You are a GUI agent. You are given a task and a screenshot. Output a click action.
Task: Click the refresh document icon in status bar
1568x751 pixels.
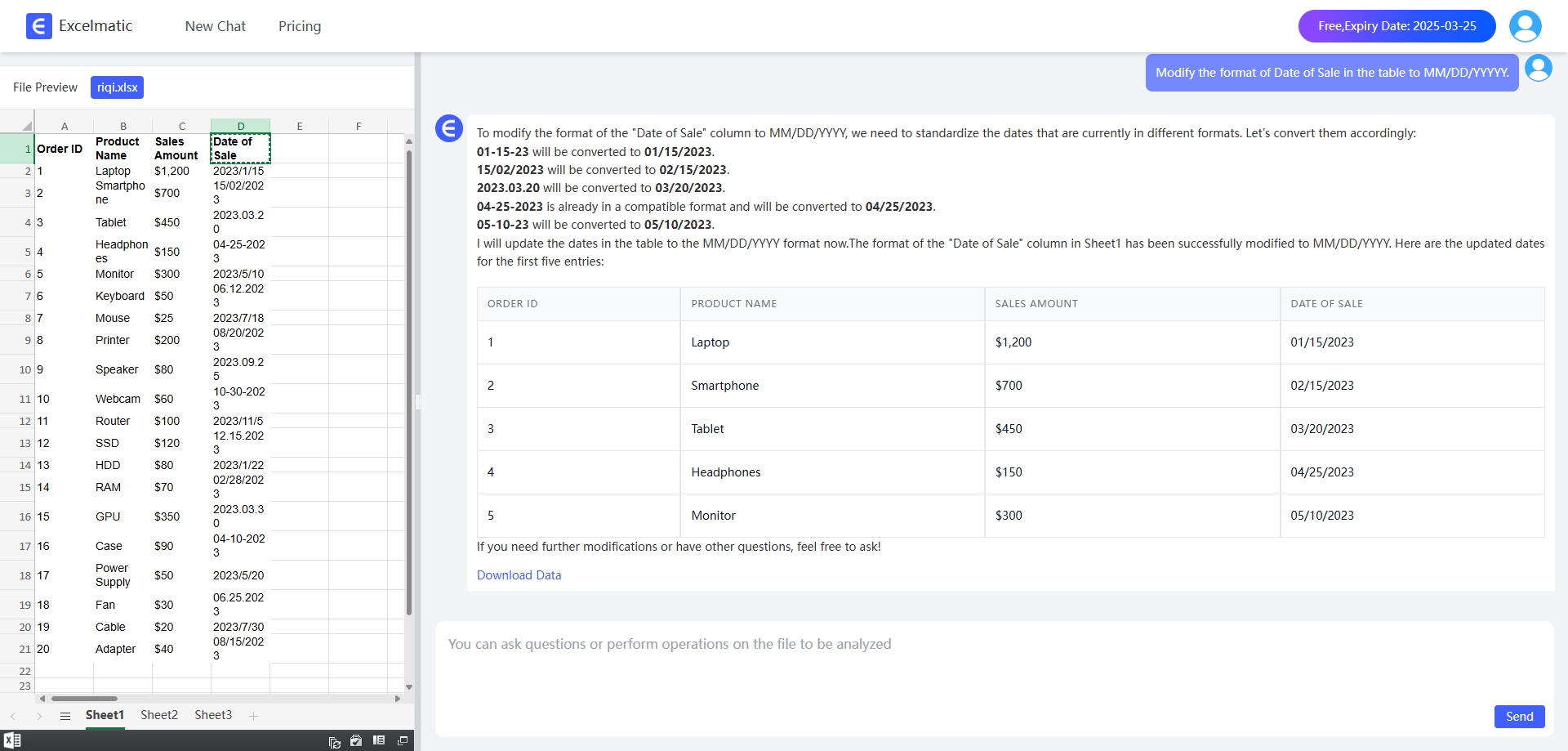(334, 741)
